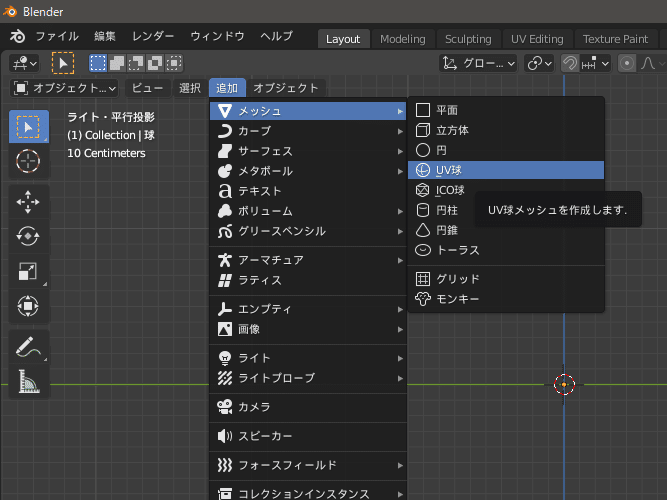
Task: Switch to the Texture Paint workspace tab
Action: click(616, 39)
